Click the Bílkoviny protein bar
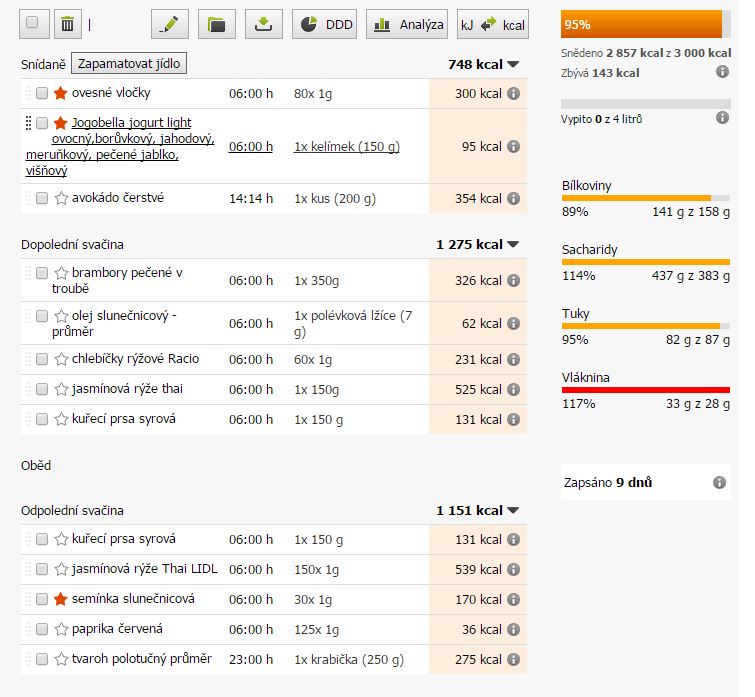Image resolution: width=755 pixels, height=697 pixels. [x=646, y=198]
